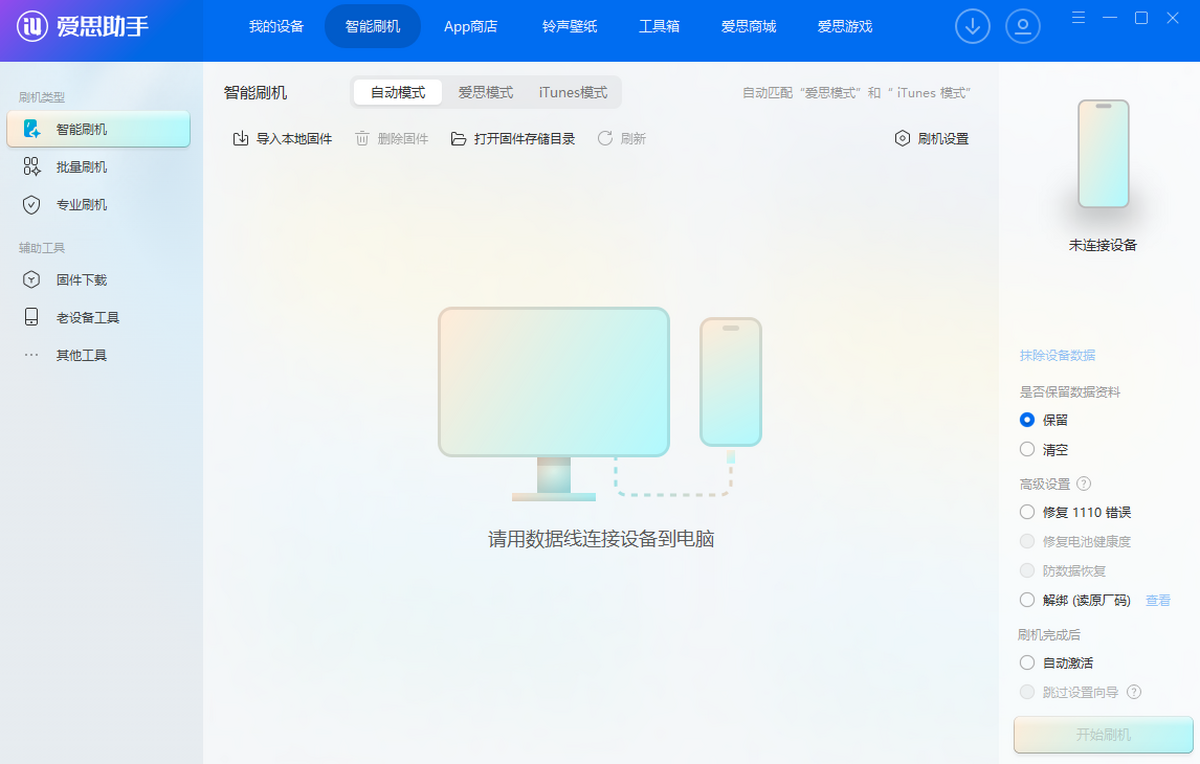Click the 打开固件存储目录 folder icon

[459, 139]
